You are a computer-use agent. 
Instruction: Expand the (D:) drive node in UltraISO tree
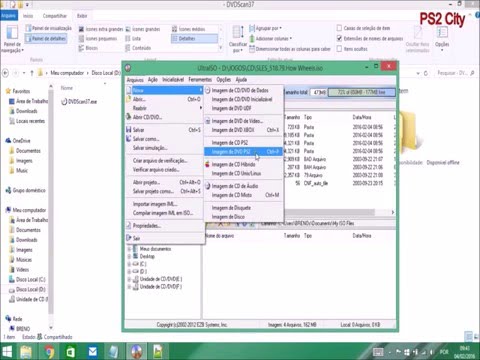(x=129, y=271)
